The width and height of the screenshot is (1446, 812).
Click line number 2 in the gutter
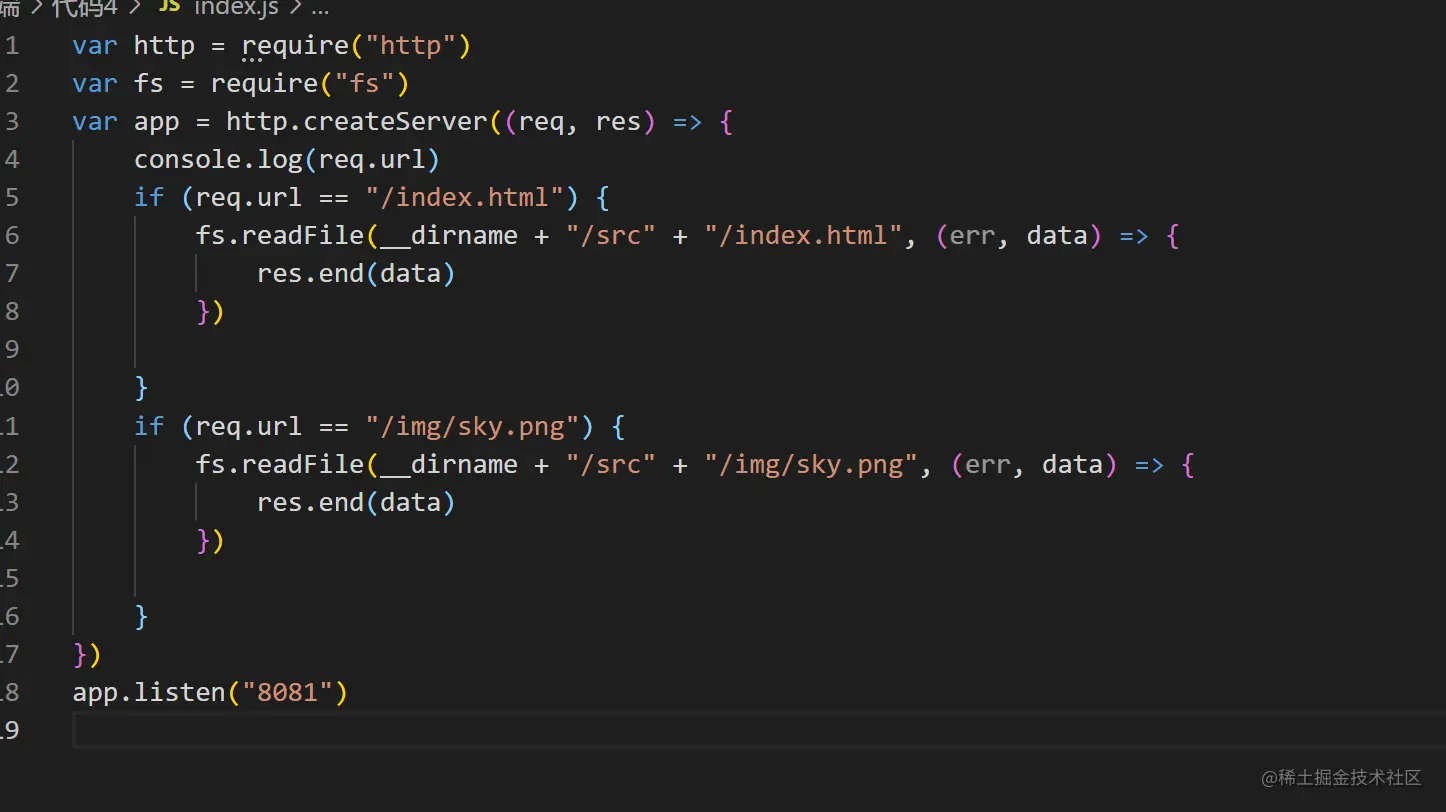click(x=11, y=84)
